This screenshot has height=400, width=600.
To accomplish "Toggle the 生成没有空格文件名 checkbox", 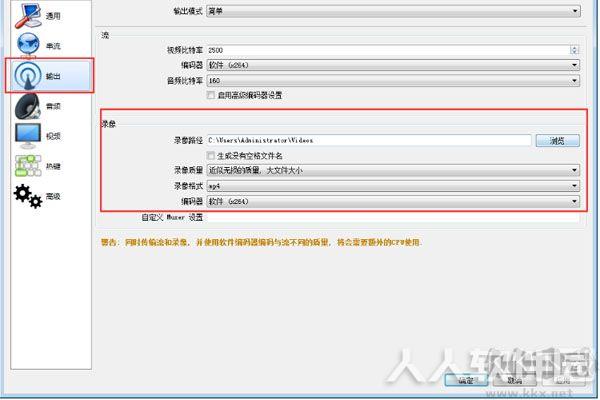I will click(210, 155).
